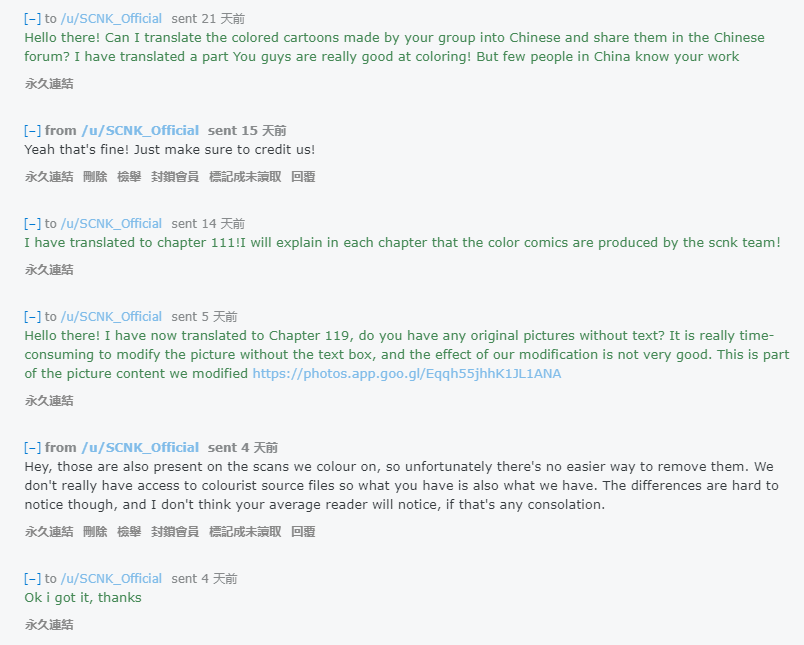Open /u/SCNK_Official sender link sent 15 天前
Image resolution: width=804 pixels, height=645 pixels.
140,131
